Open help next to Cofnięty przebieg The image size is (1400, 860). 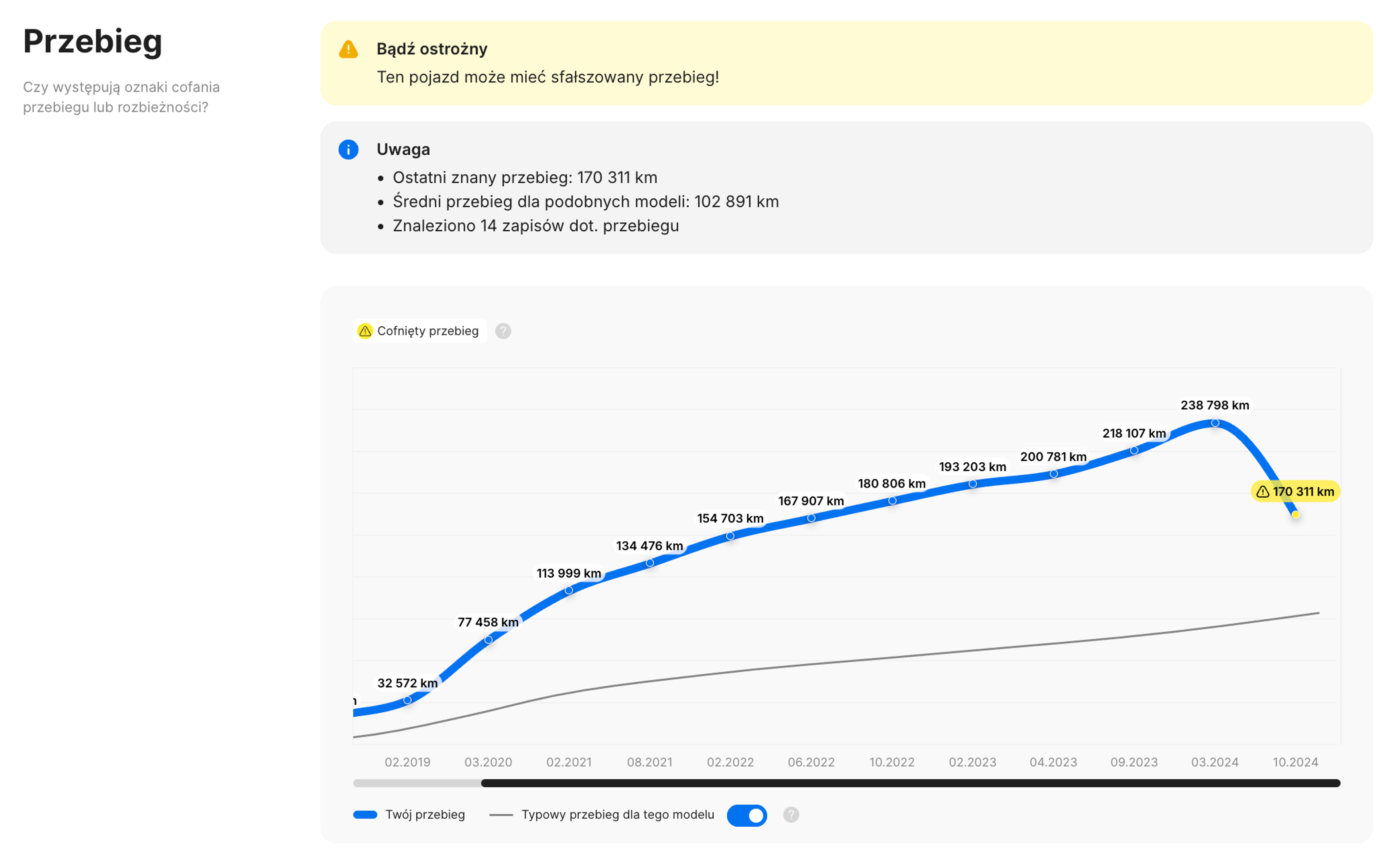pyautogui.click(x=503, y=331)
